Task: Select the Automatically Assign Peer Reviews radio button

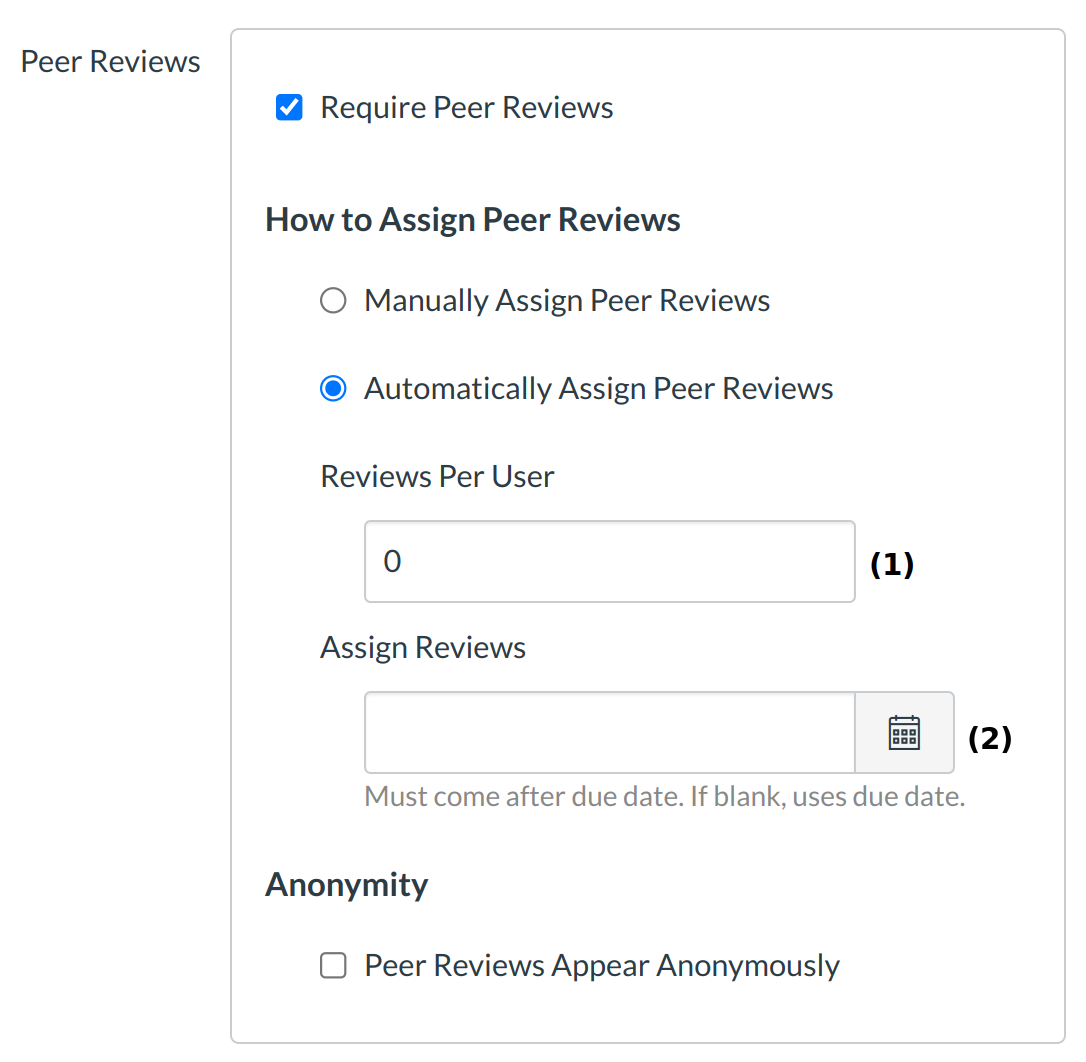Action: tap(333, 389)
